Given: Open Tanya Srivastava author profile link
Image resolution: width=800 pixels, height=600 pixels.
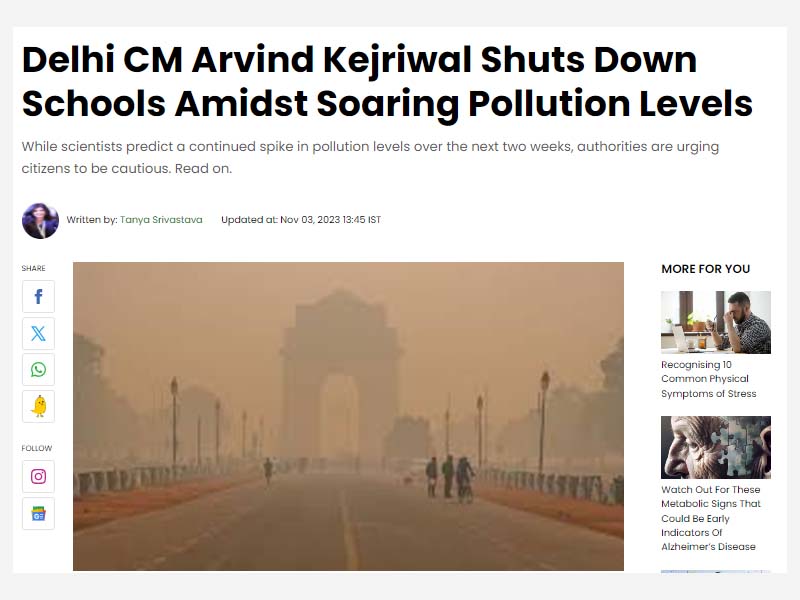Looking at the screenshot, I should [161, 220].
